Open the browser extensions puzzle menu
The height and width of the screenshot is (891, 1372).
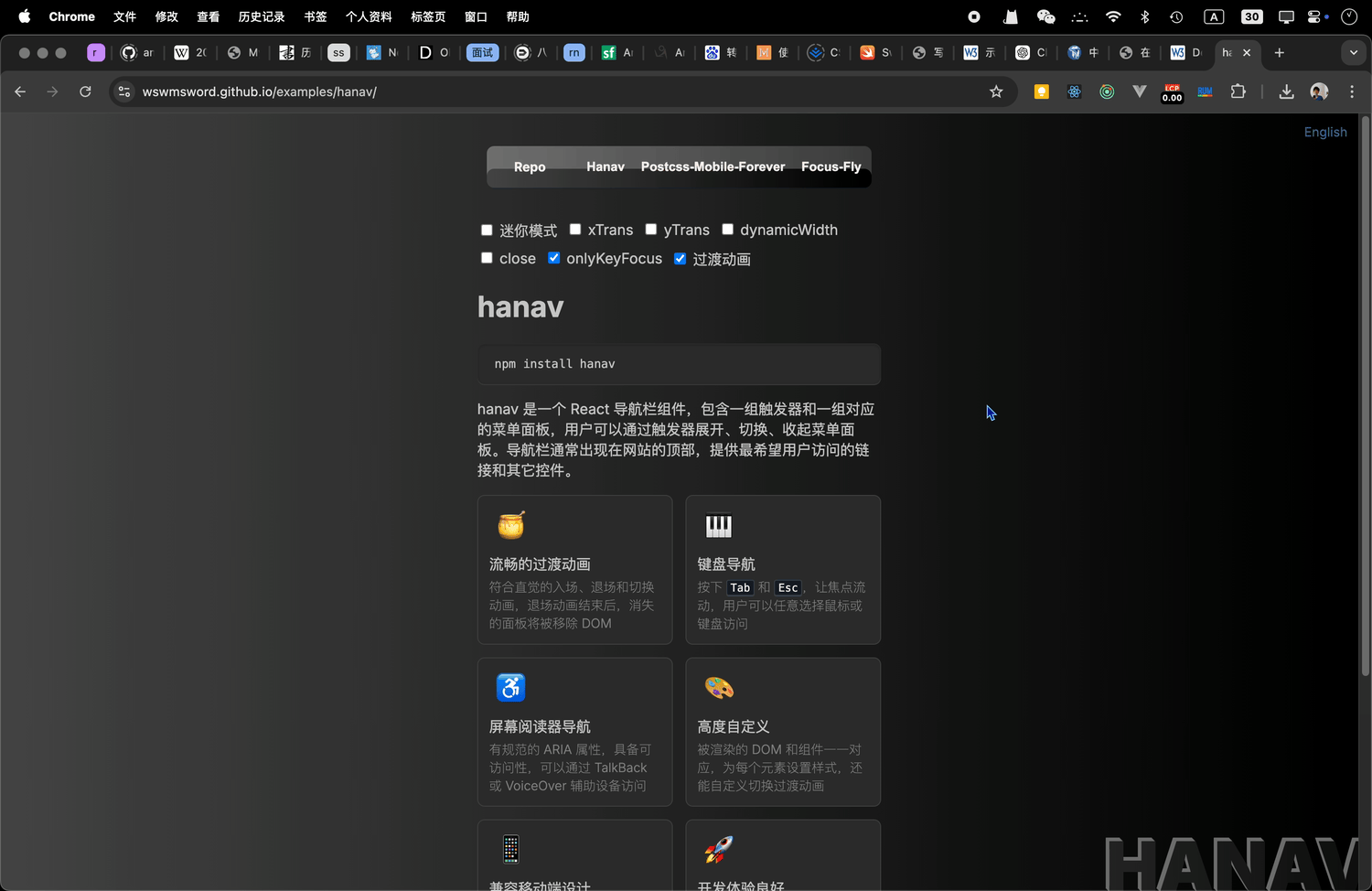1238,91
